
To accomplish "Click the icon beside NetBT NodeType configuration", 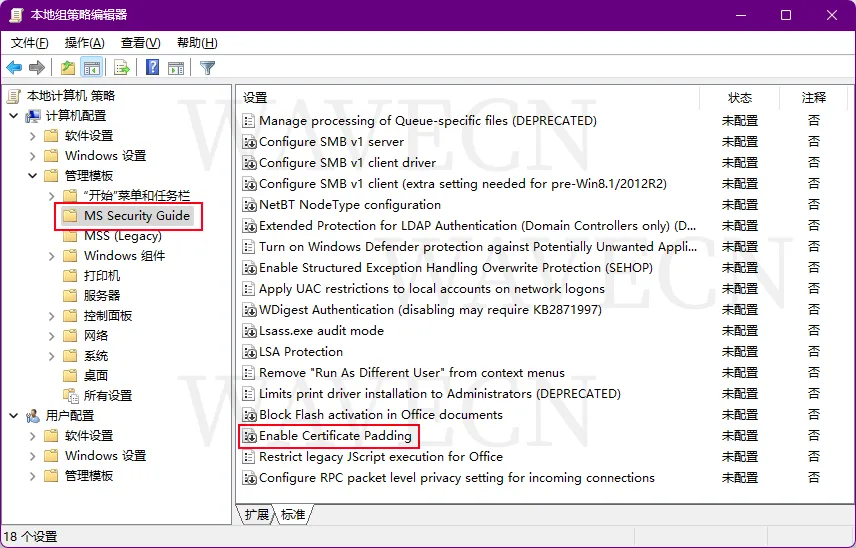I will point(249,205).
